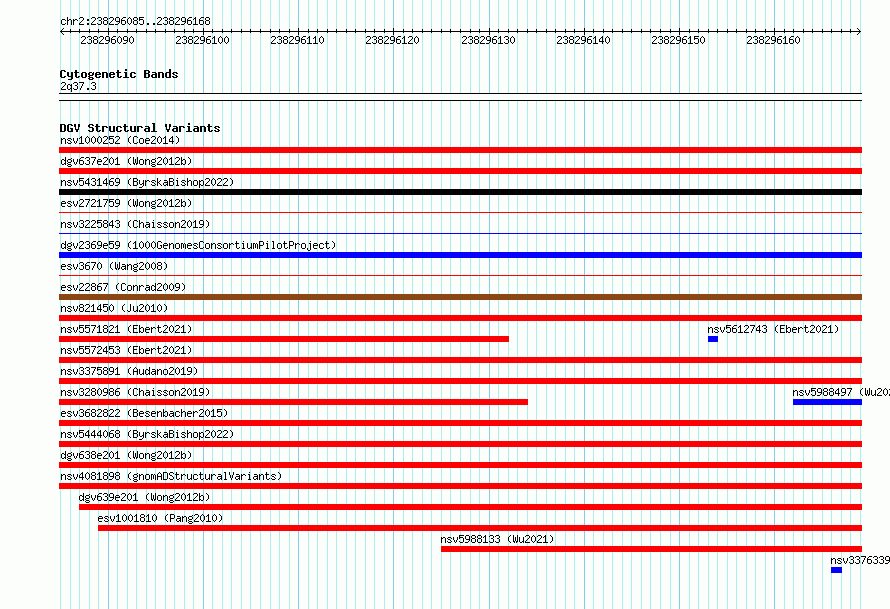Select the red bar under nsv821450
Screen dimensions: 890x609
(x=460, y=318)
